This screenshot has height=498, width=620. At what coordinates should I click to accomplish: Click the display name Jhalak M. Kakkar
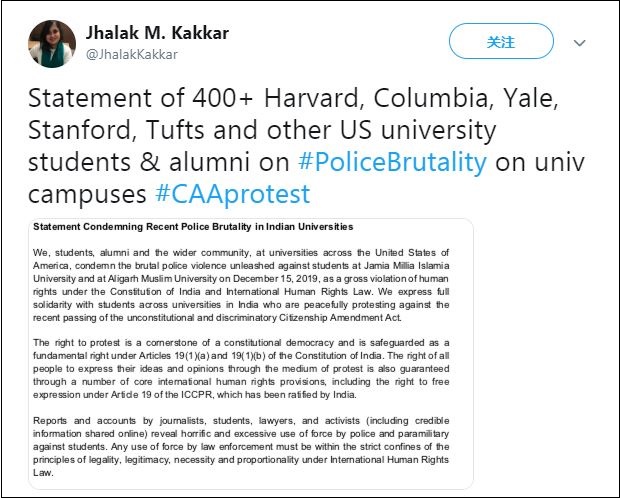(x=157, y=33)
